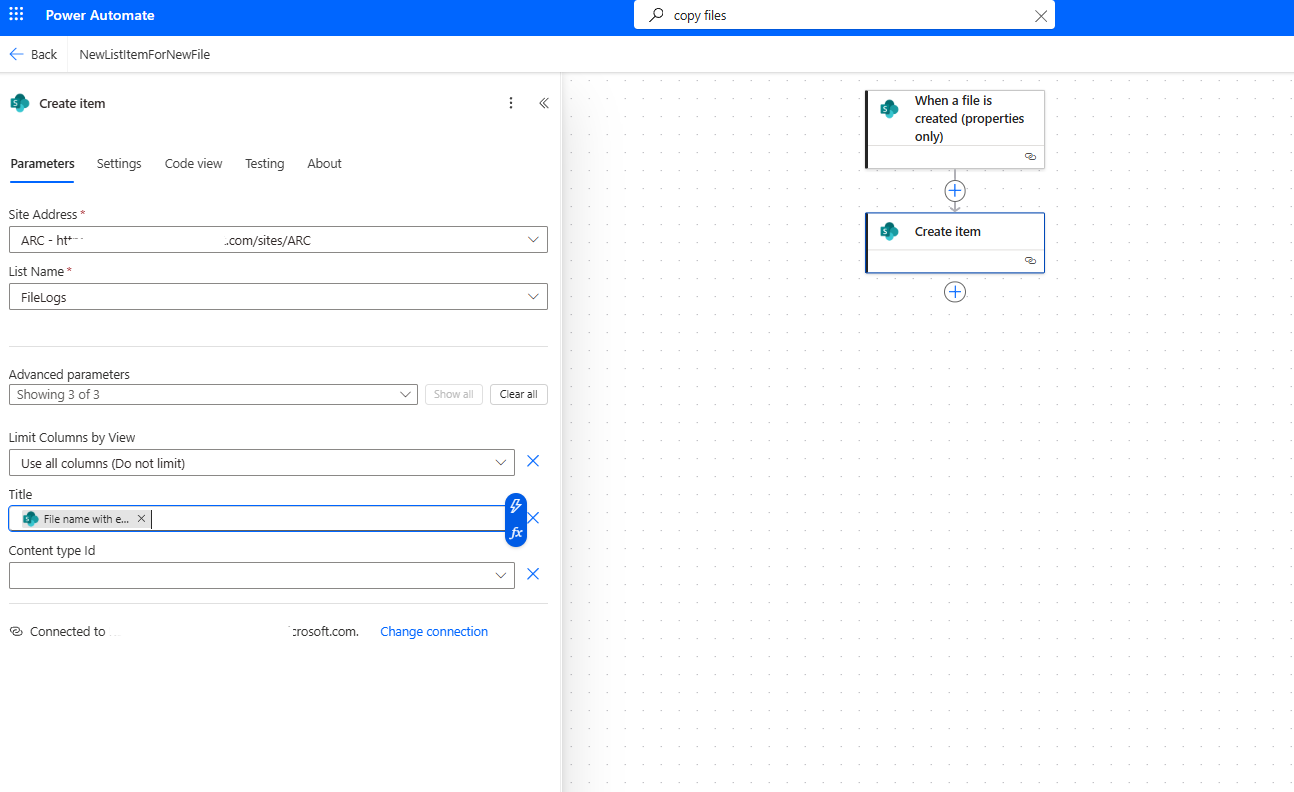Open the app launcher waffle icon
The image size is (1294, 792).
(x=16, y=15)
